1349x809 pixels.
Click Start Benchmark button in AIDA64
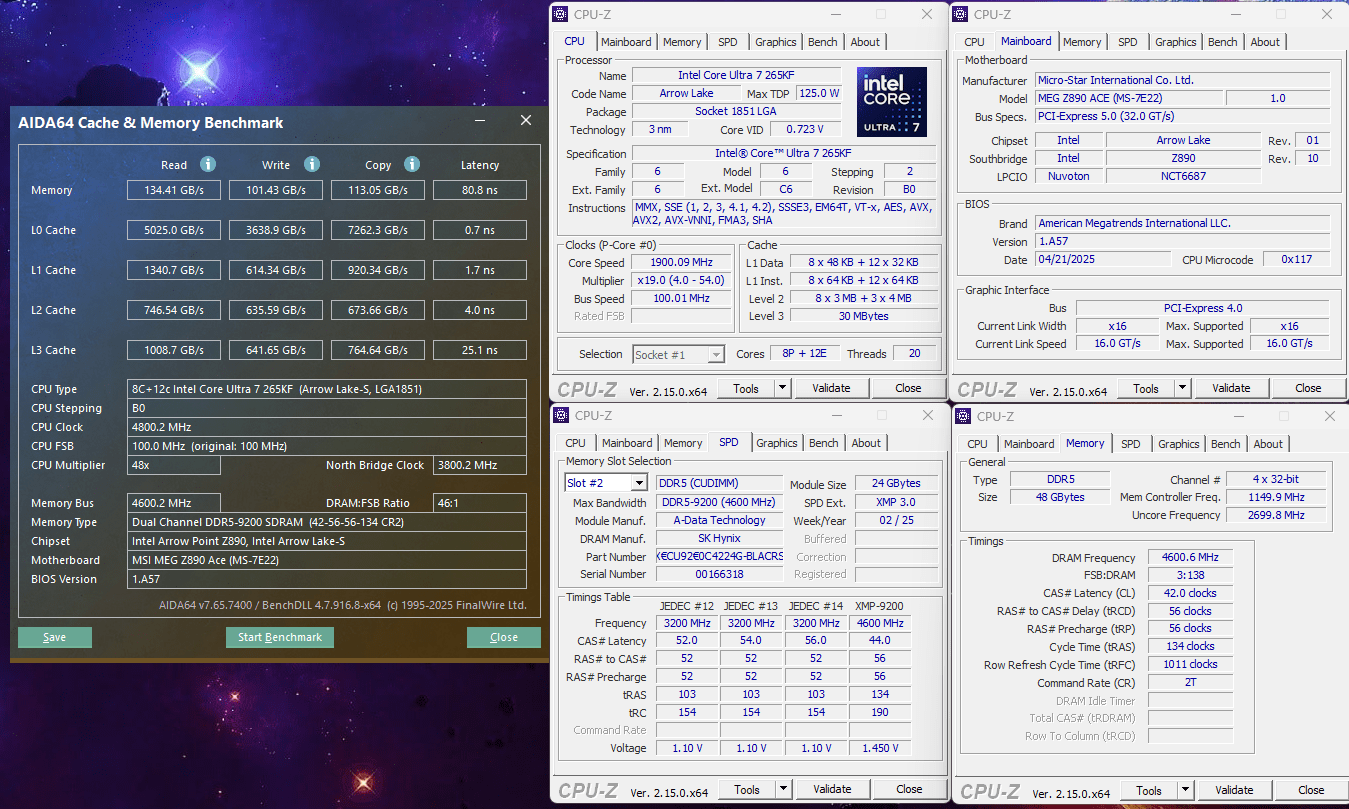(x=280, y=637)
